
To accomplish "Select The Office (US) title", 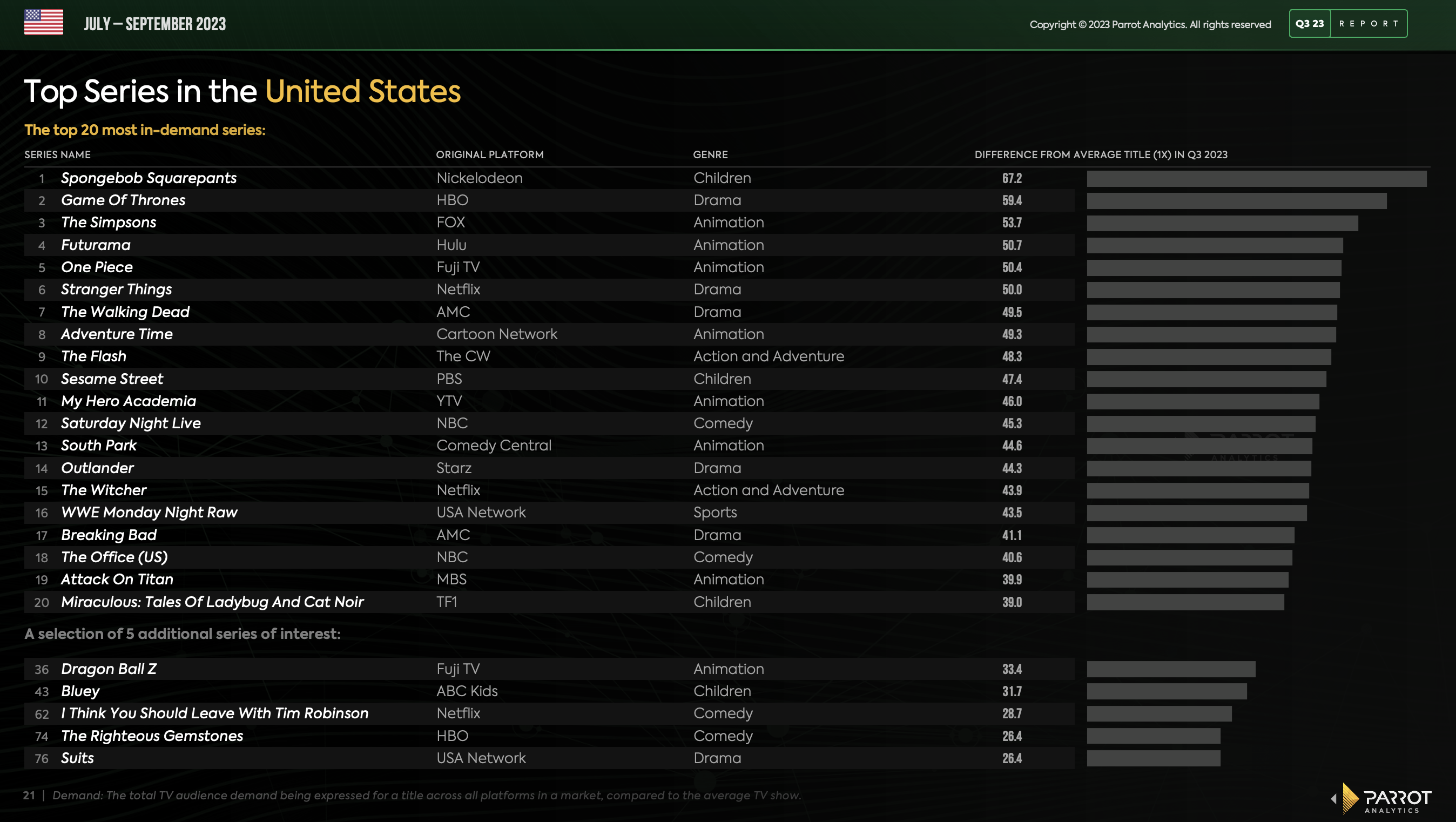I will [114, 557].
